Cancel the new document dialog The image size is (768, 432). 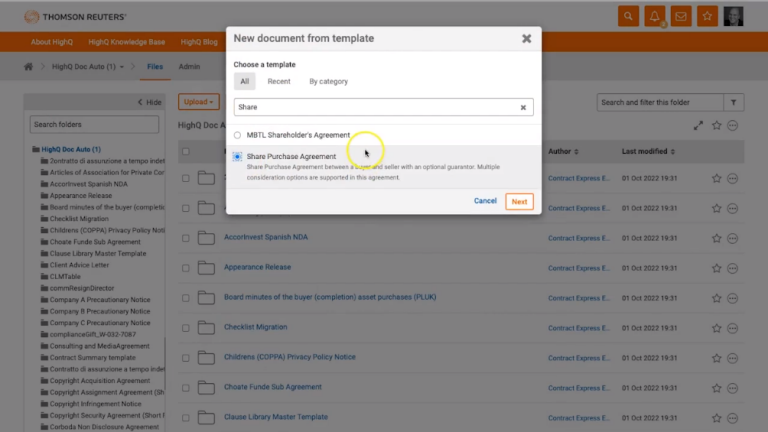click(x=485, y=201)
